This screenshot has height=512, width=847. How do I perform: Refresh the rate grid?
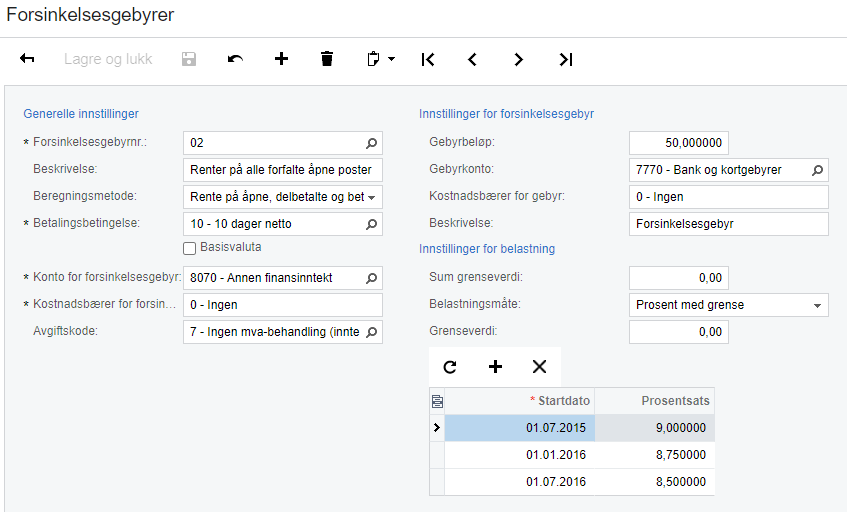pyautogui.click(x=450, y=367)
